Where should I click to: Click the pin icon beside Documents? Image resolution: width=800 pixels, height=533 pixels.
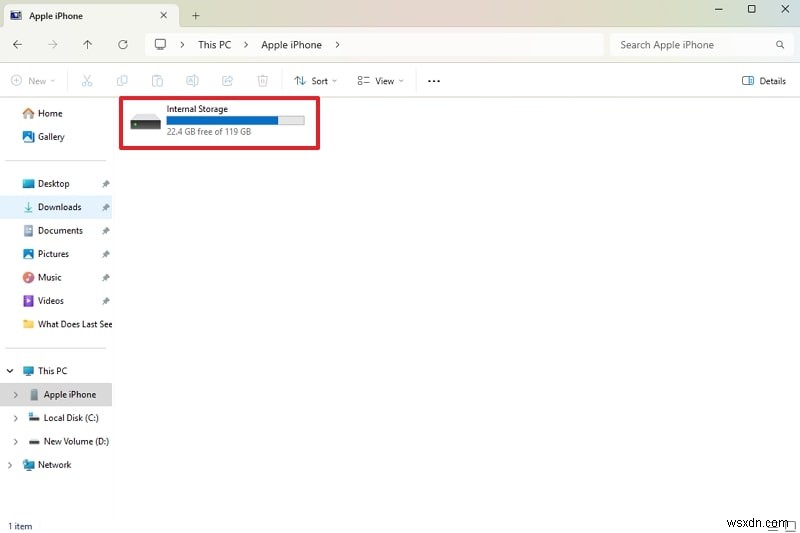click(106, 231)
